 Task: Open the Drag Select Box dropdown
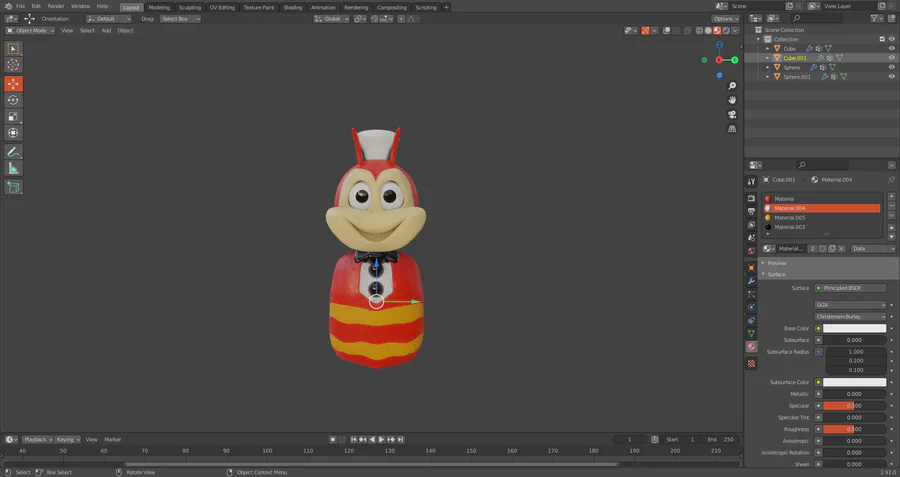[x=180, y=19]
